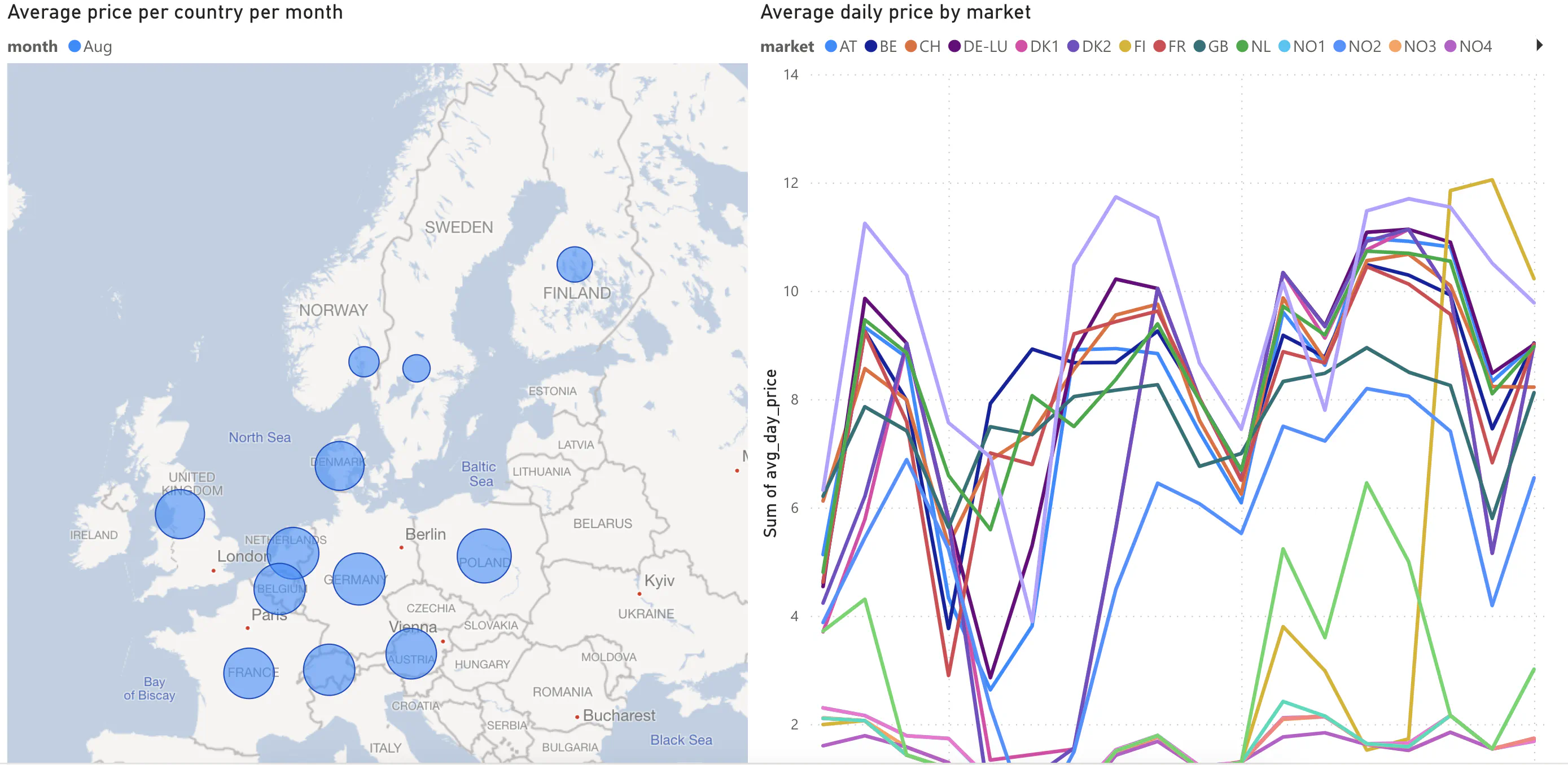Select the France bubble on the map
This screenshot has width=1568, height=765.
pyautogui.click(x=250, y=672)
